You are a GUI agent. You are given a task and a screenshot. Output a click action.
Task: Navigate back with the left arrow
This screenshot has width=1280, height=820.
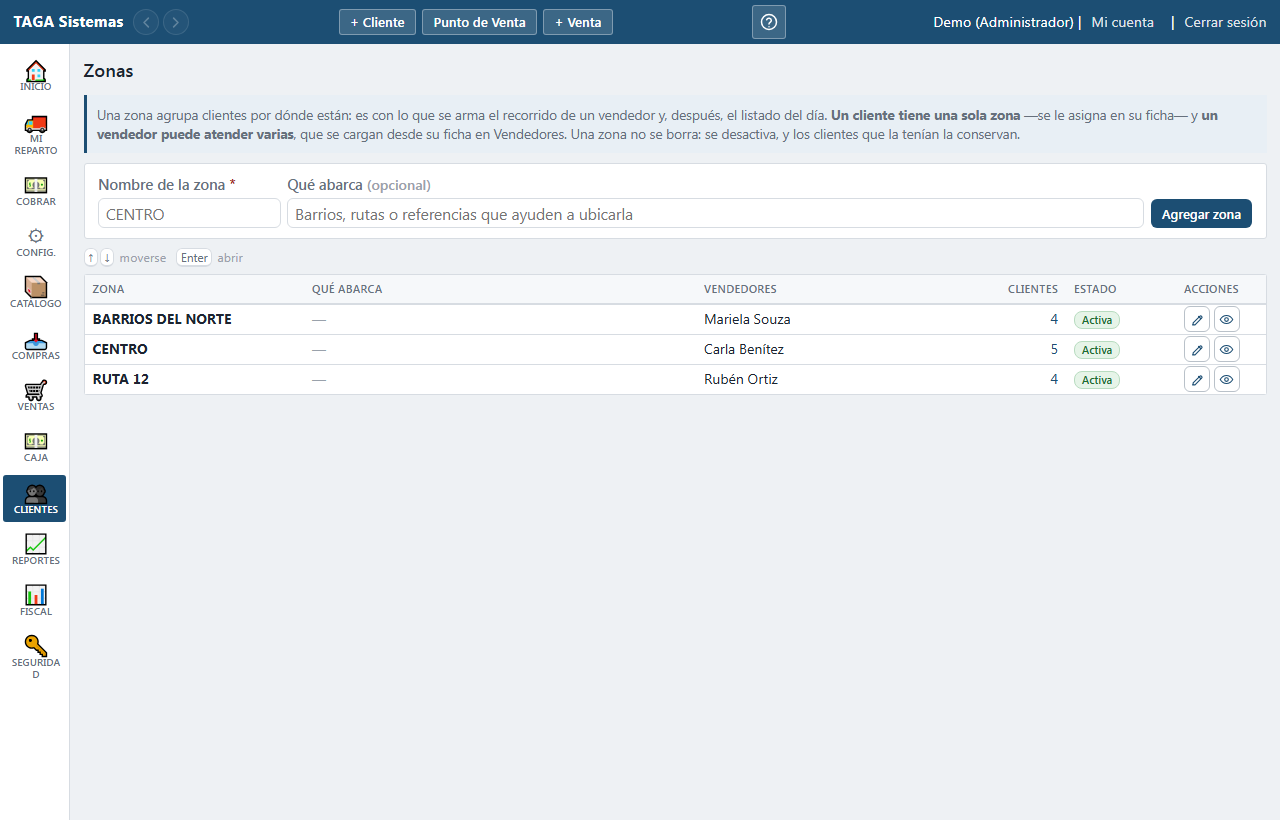pos(146,22)
